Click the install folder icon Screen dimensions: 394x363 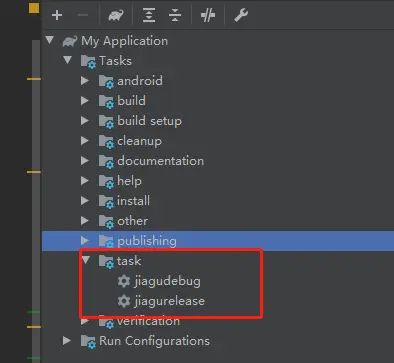click(x=106, y=202)
